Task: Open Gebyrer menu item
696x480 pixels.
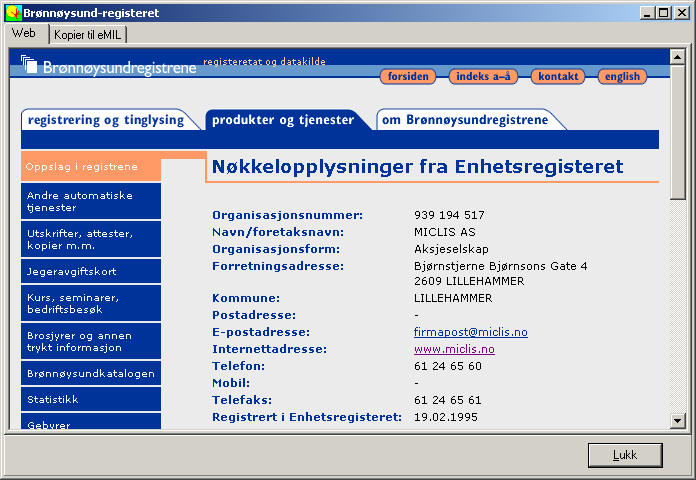Action: pos(91,421)
